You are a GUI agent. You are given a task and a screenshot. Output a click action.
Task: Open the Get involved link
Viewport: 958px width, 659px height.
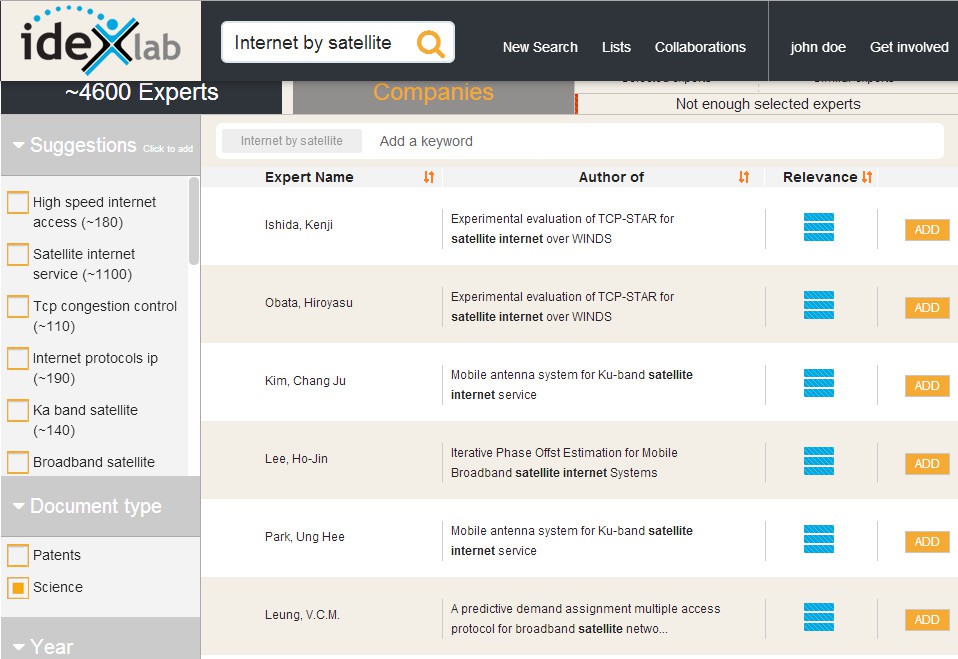[x=909, y=47]
